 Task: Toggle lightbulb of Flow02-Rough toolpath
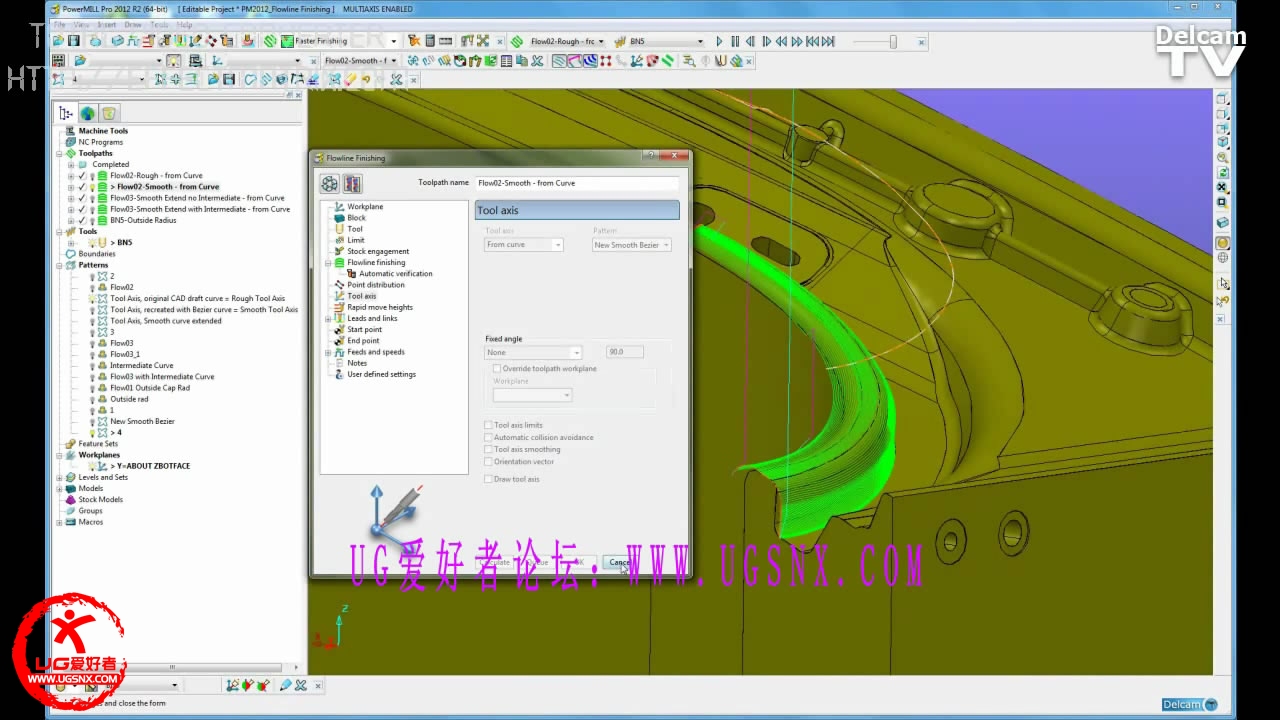coord(92,176)
